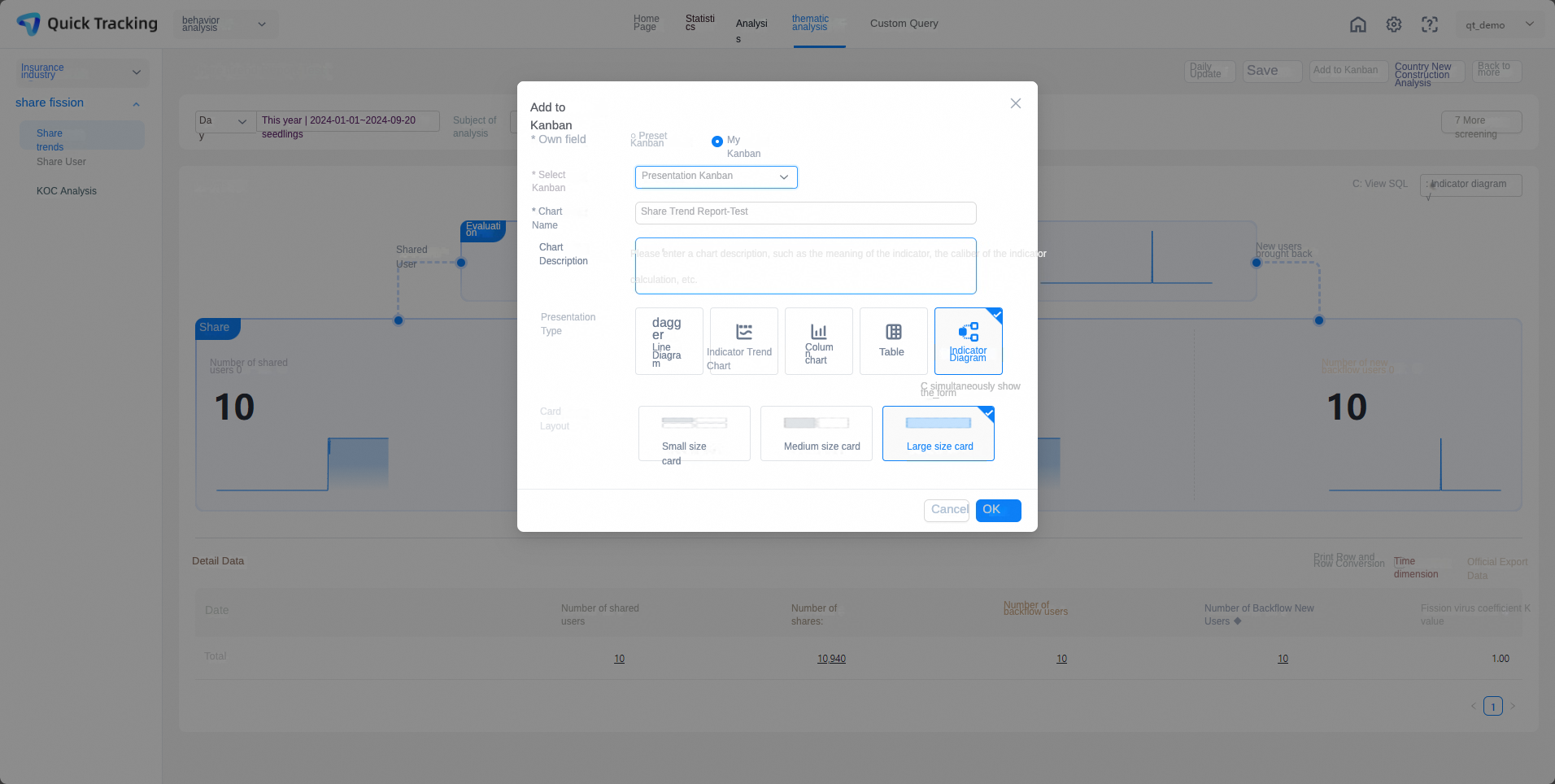The height and width of the screenshot is (784, 1555).
Task: Go to the Home Page tab
Action: (647, 23)
